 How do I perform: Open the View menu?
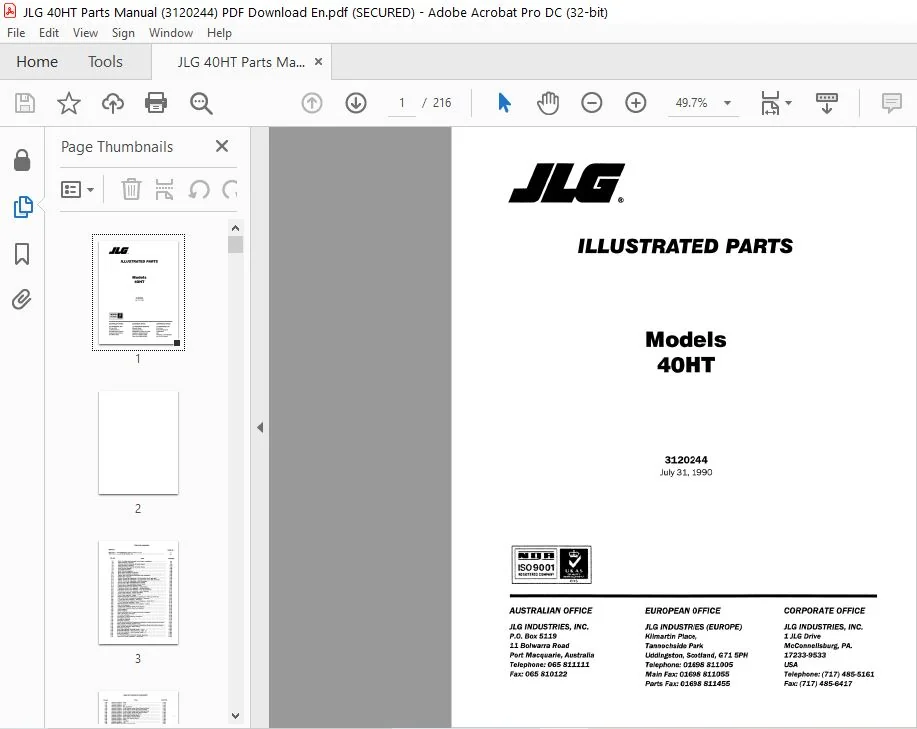point(85,33)
